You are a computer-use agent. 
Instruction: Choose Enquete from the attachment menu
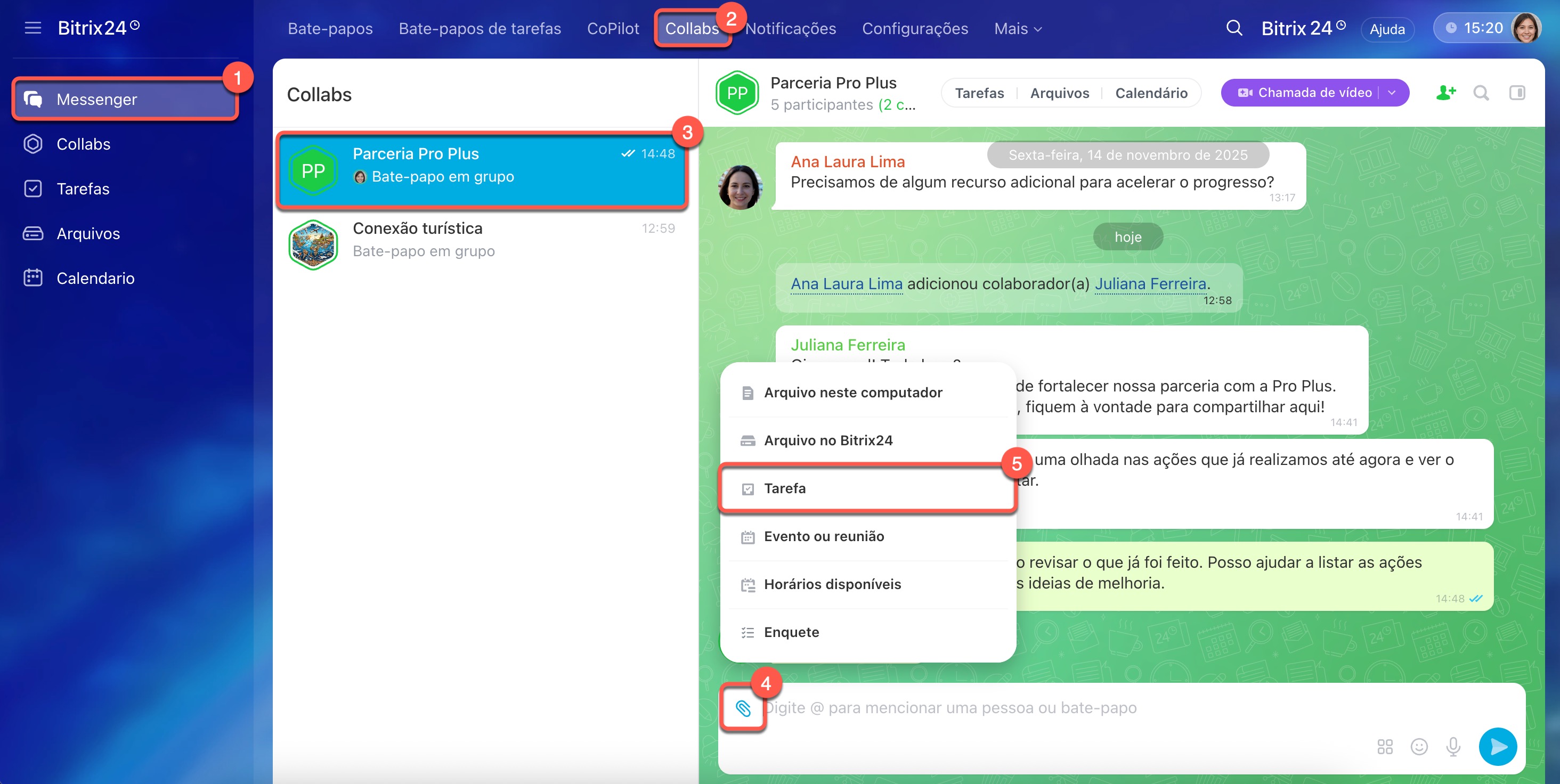[791, 632]
